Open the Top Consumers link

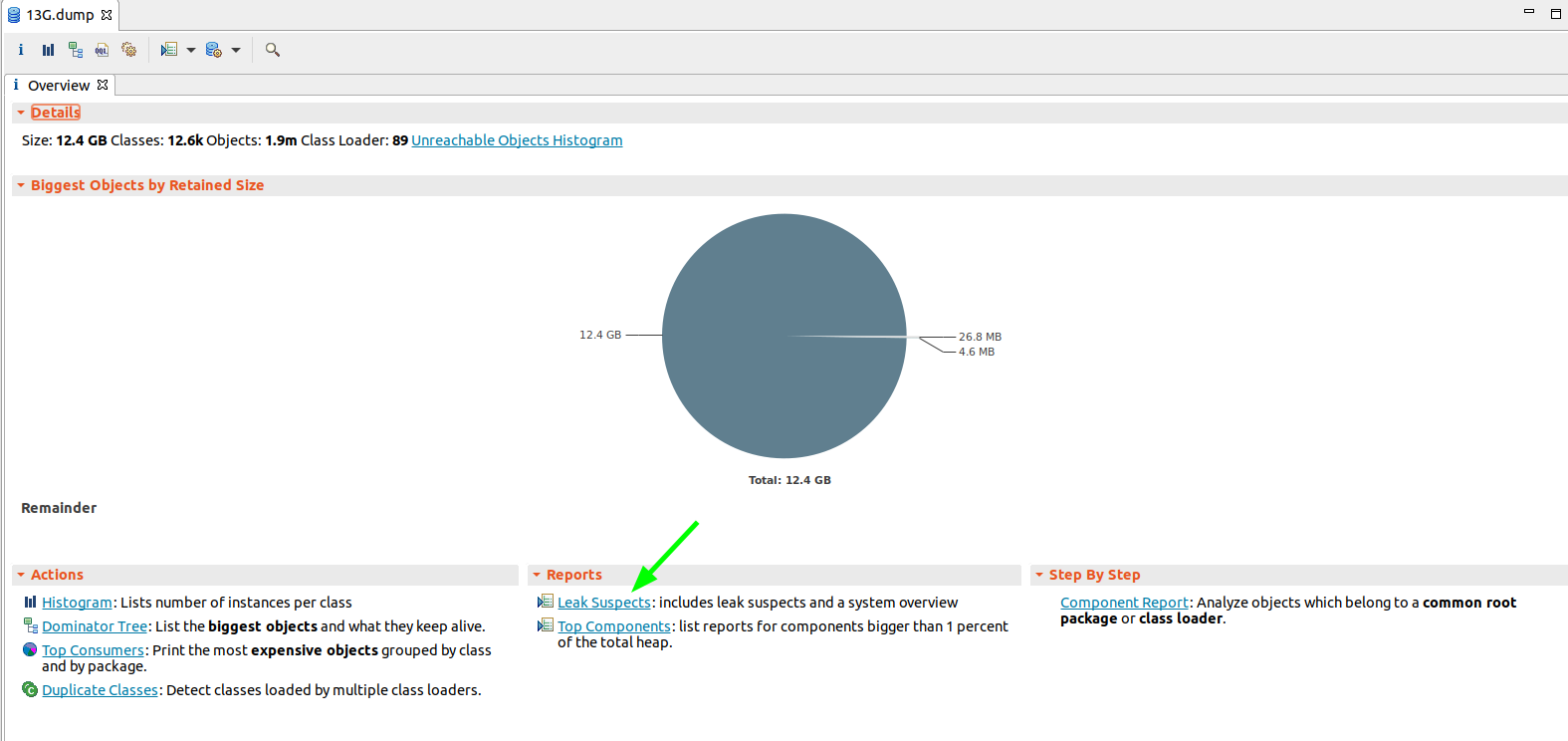[x=93, y=650]
